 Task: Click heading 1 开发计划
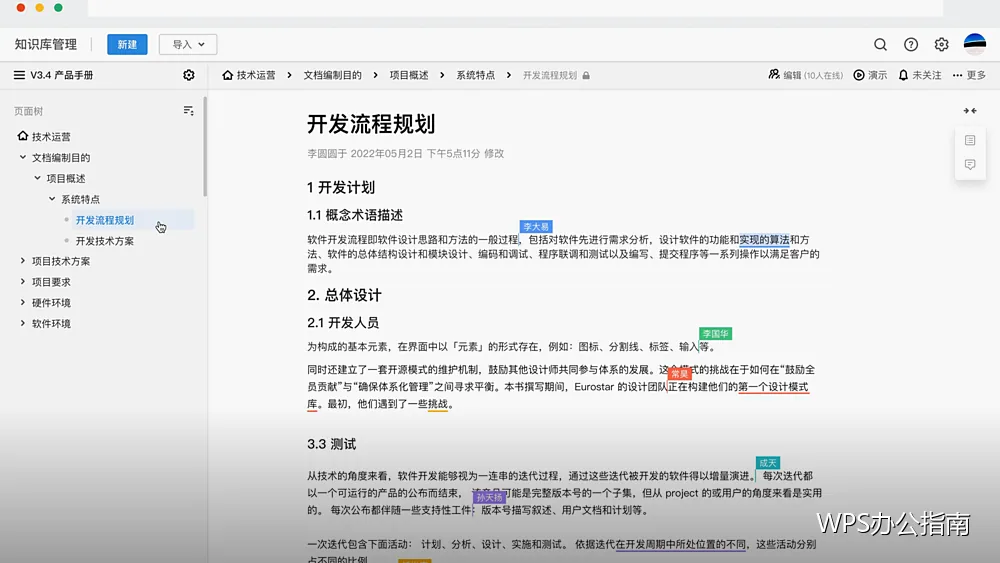[341, 187]
